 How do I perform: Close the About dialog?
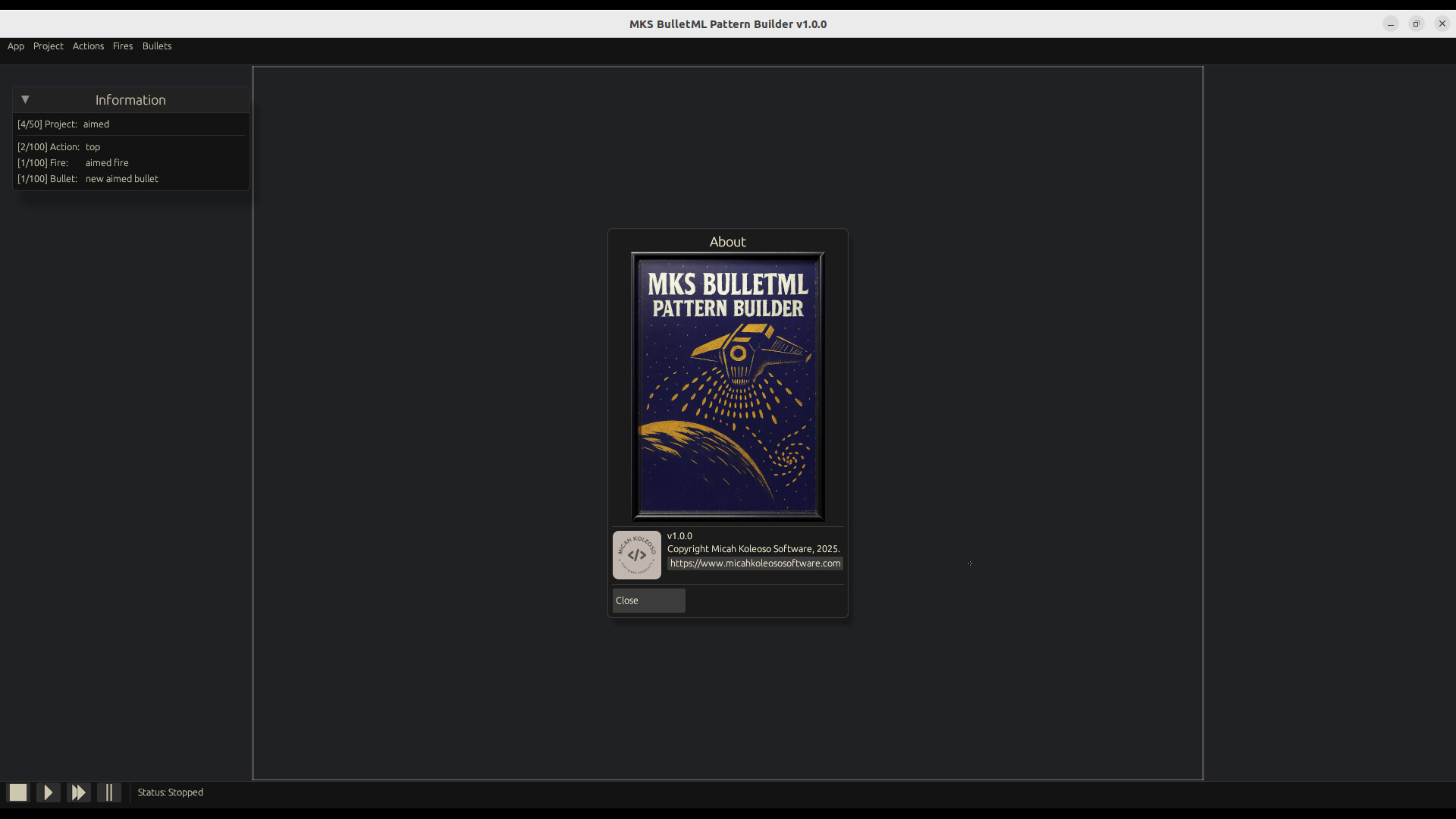pyautogui.click(x=648, y=600)
